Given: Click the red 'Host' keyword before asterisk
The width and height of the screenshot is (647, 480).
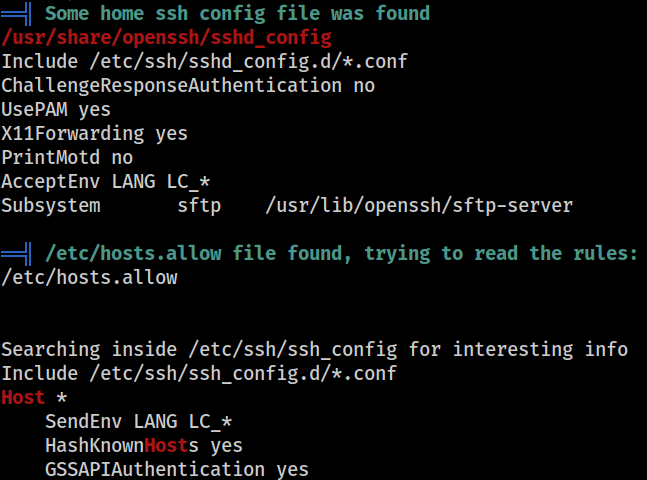Looking at the screenshot, I should click(23, 397).
